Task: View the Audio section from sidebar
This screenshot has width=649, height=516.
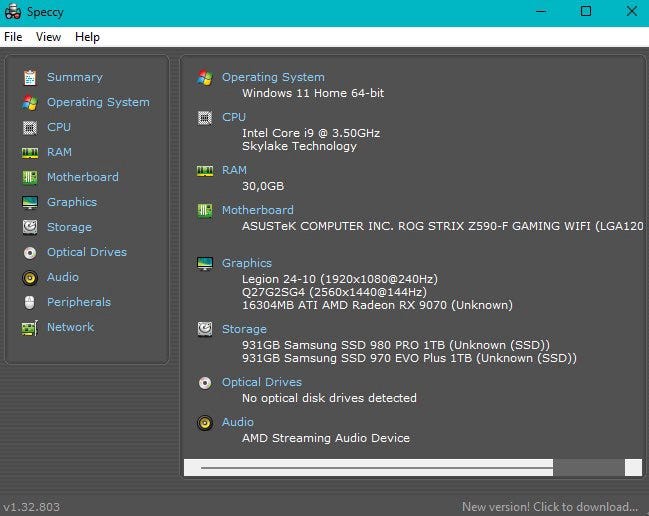Action: pyautogui.click(x=62, y=277)
